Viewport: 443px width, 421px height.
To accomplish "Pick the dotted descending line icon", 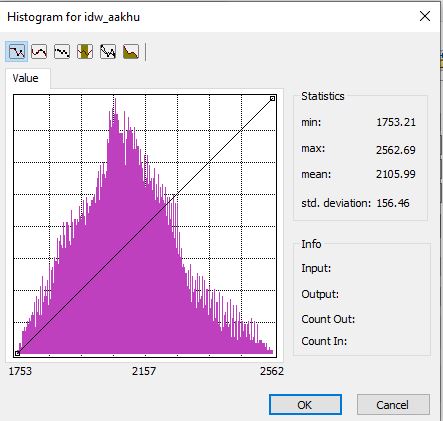I will (62, 52).
